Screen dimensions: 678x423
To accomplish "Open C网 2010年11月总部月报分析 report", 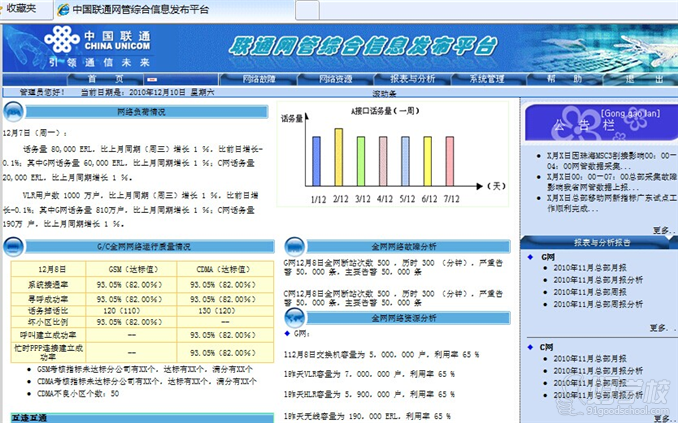I will 598,371.
